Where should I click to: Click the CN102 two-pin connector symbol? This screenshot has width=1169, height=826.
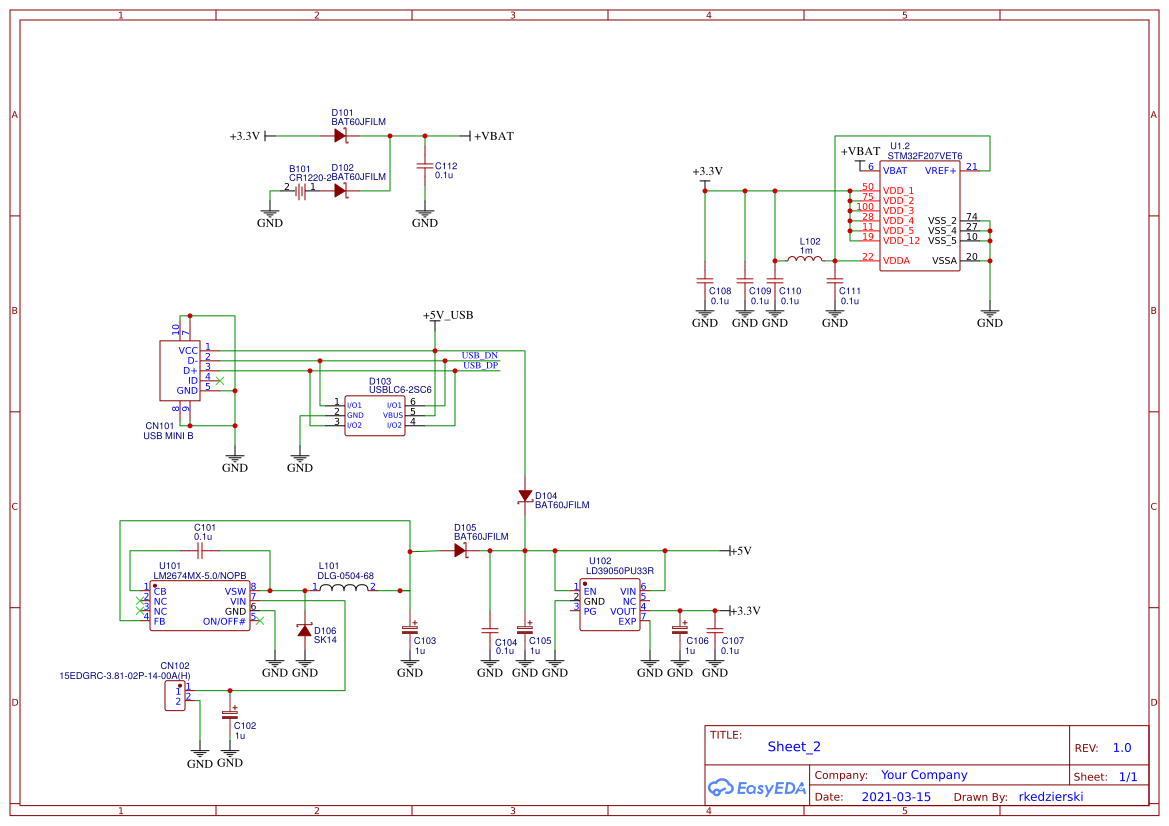[x=175, y=696]
